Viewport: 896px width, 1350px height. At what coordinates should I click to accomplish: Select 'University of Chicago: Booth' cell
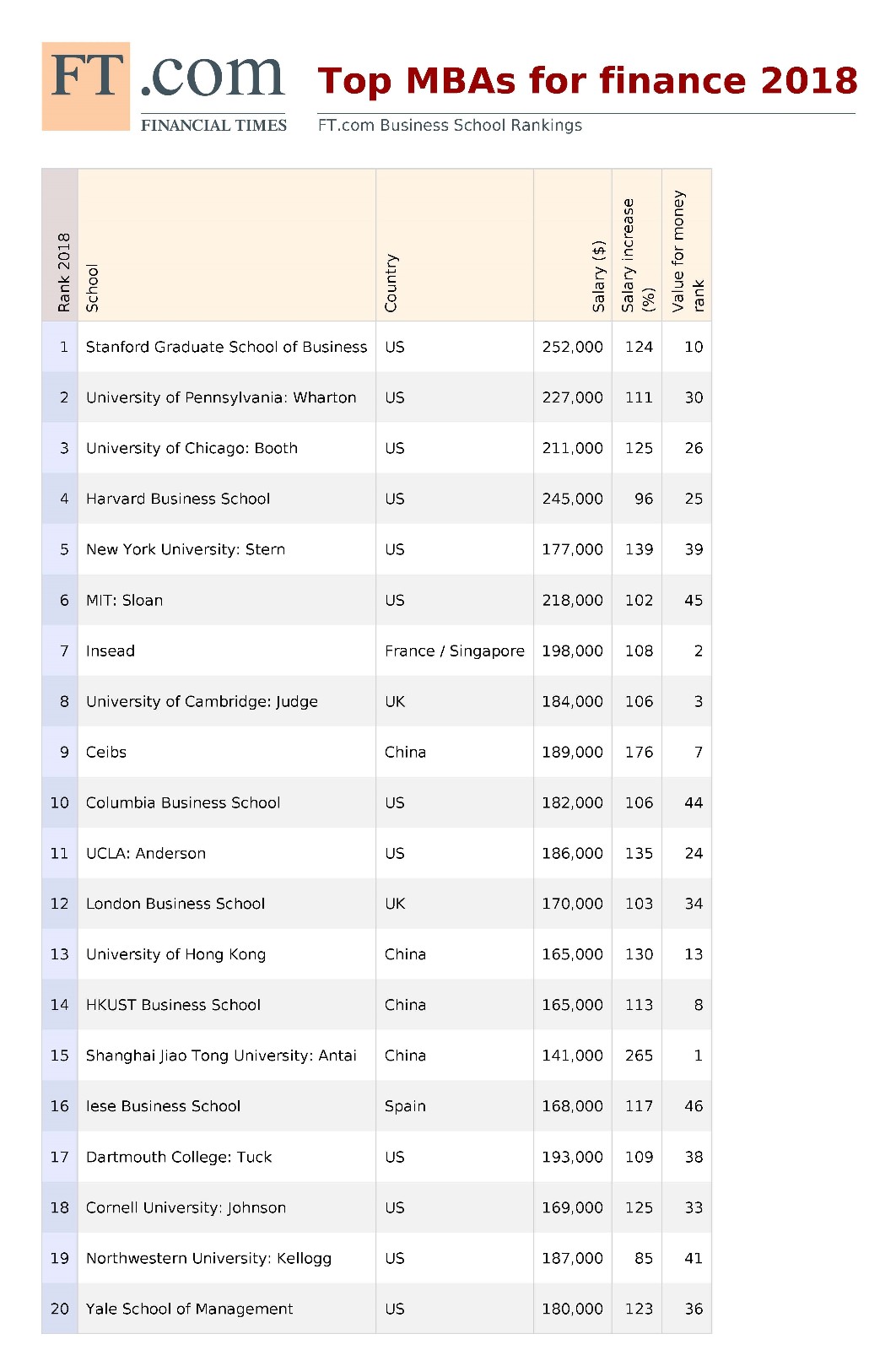[227, 448]
